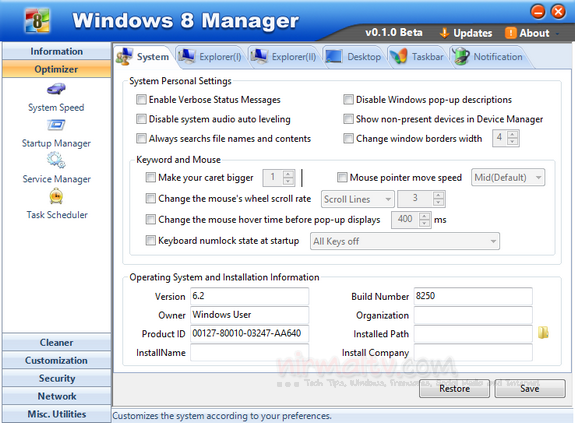
Task: Click the Restore button
Action: point(454,389)
